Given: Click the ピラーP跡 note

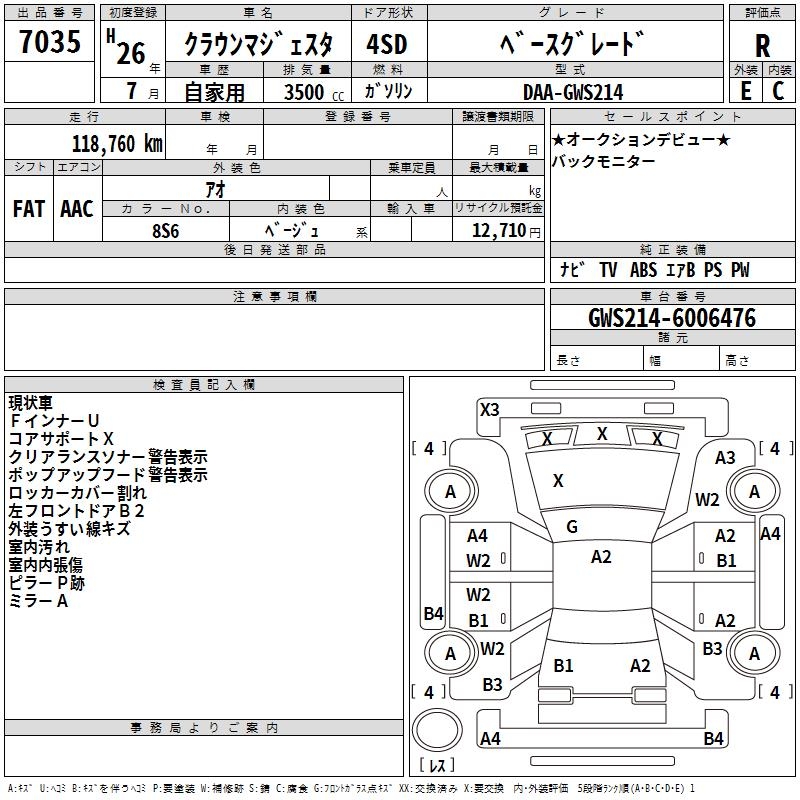Looking at the screenshot, I should click(x=46, y=583).
